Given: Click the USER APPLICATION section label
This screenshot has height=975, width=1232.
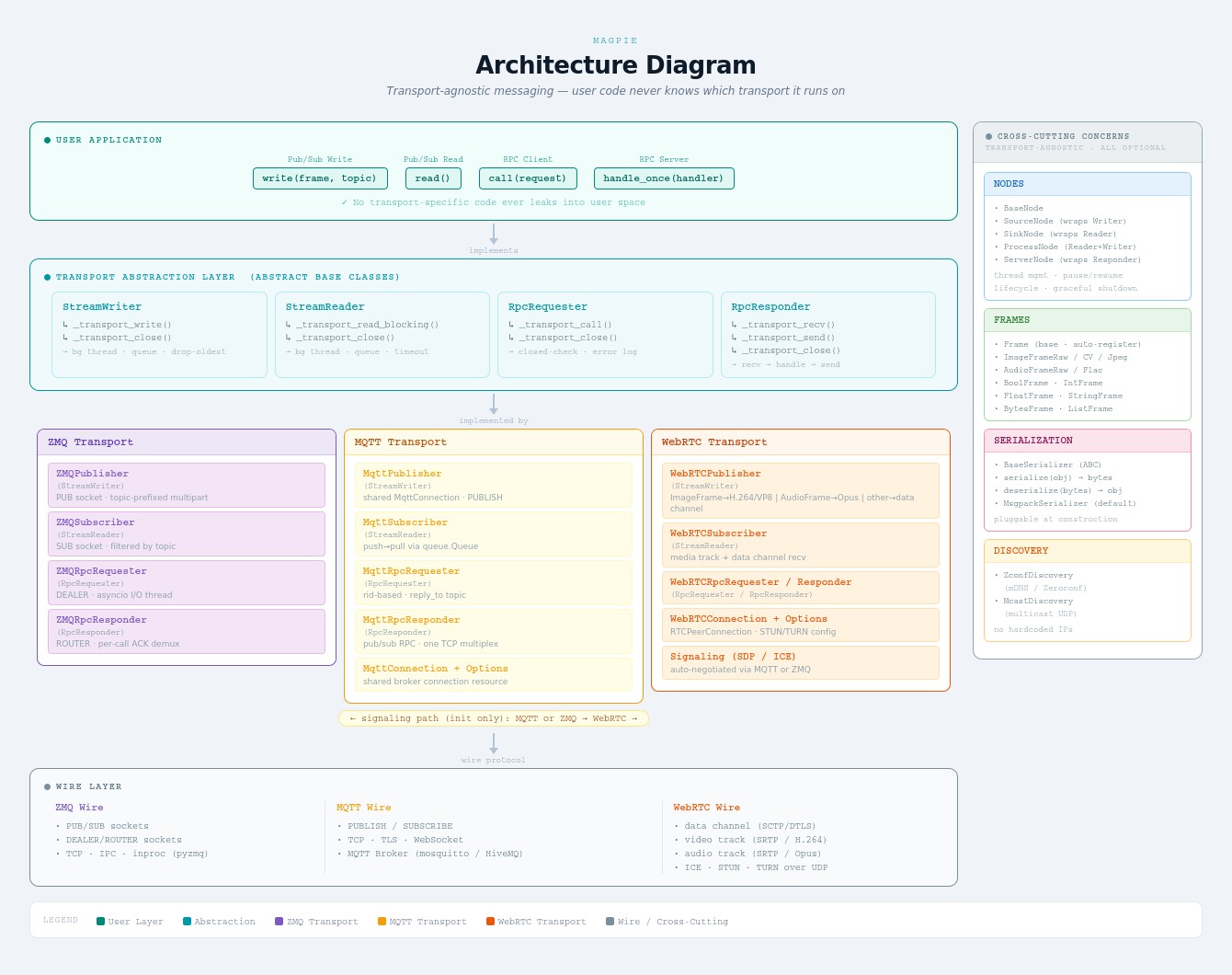Looking at the screenshot, I should coord(108,140).
